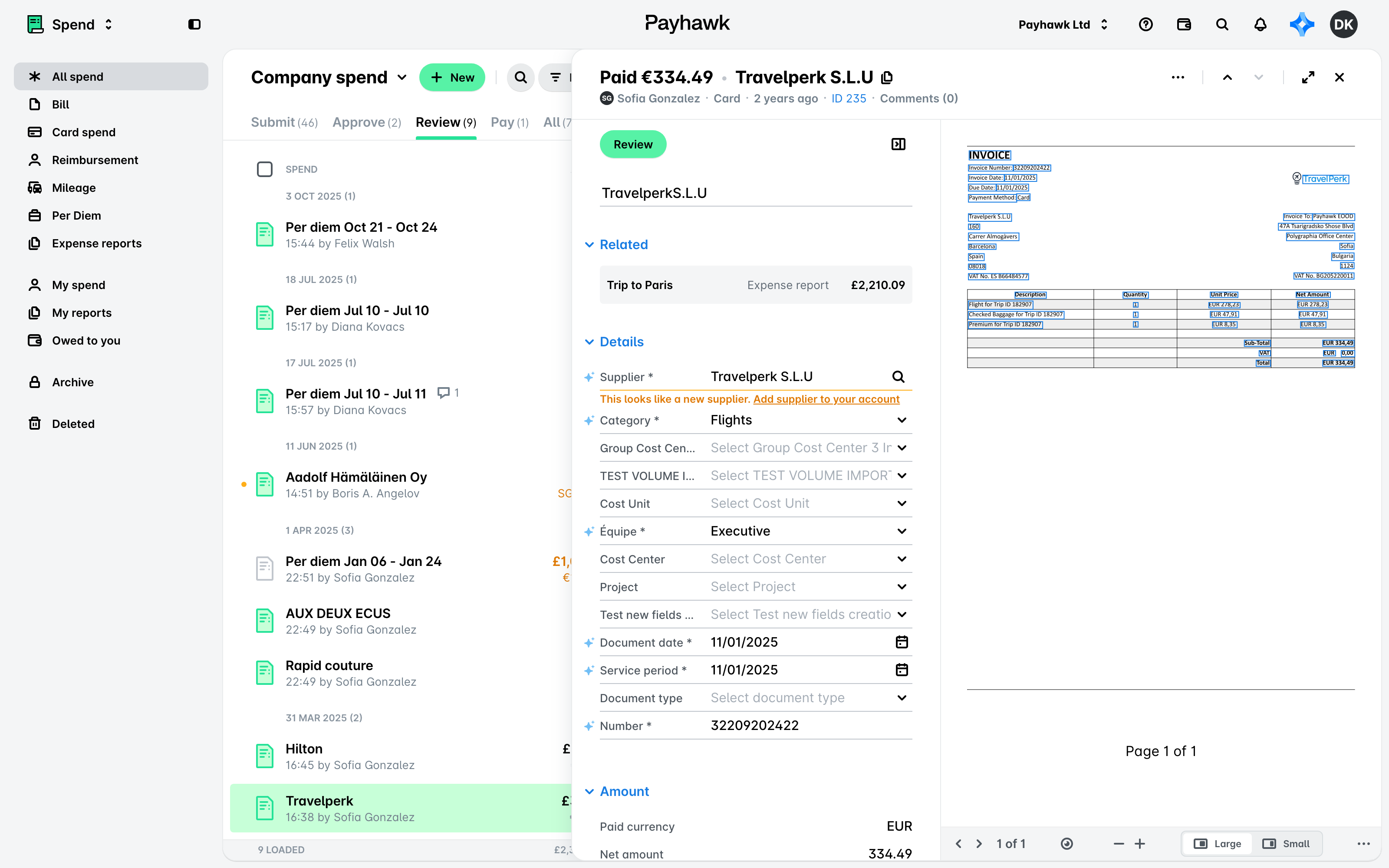Zoom out of the invoice preview
1389x868 pixels.
(1119, 843)
